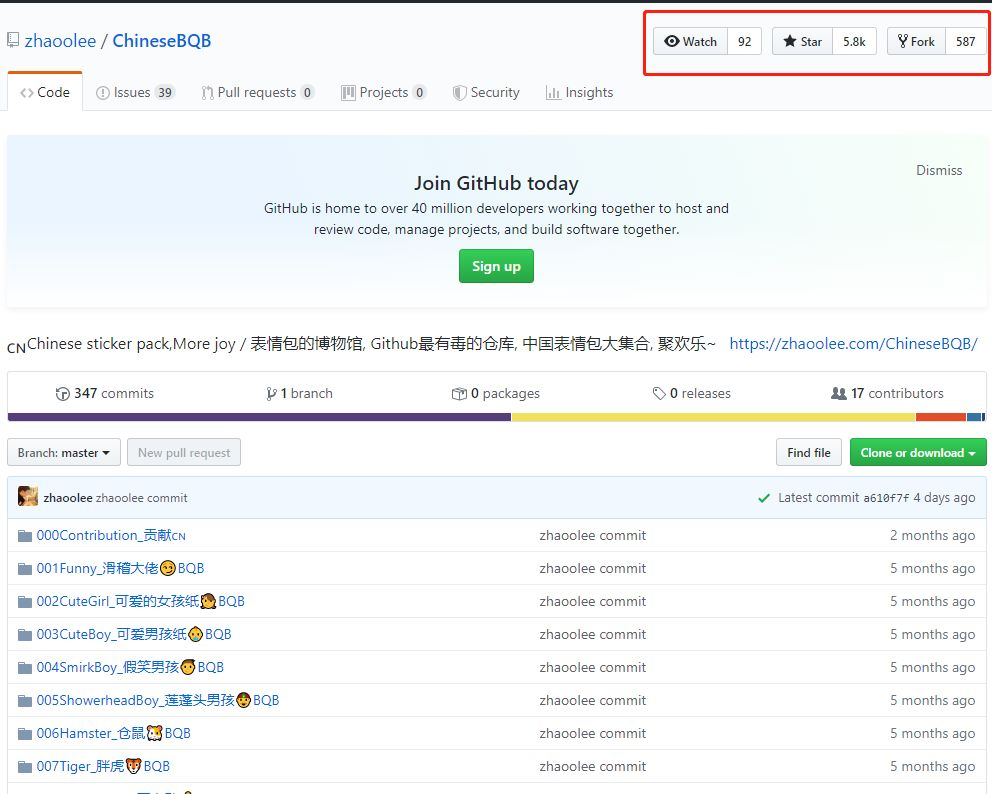Click the folder icon of 006Hamster row
Viewport: 992px width, 794px height.
point(25,734)
